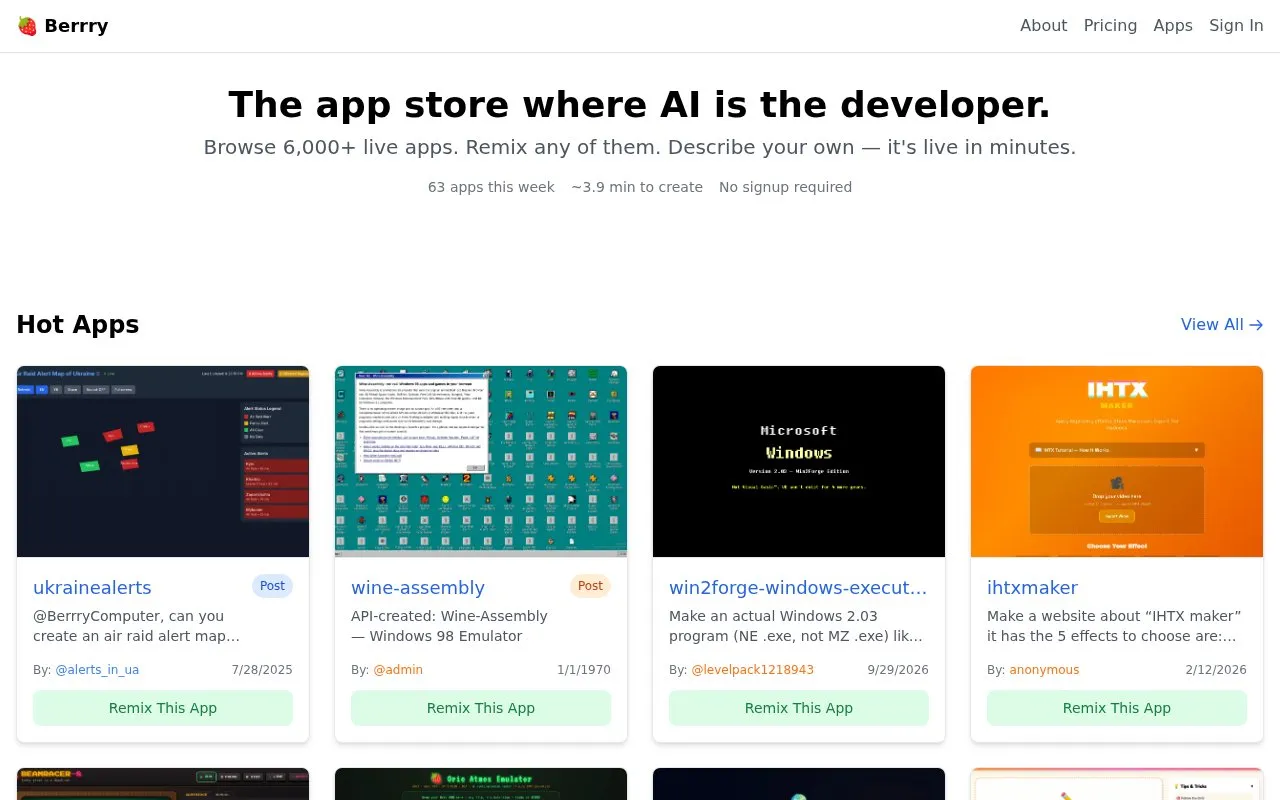Click the Hot Apps heading
Viewport: 1280px width, 800px height.
pos(78,324)
